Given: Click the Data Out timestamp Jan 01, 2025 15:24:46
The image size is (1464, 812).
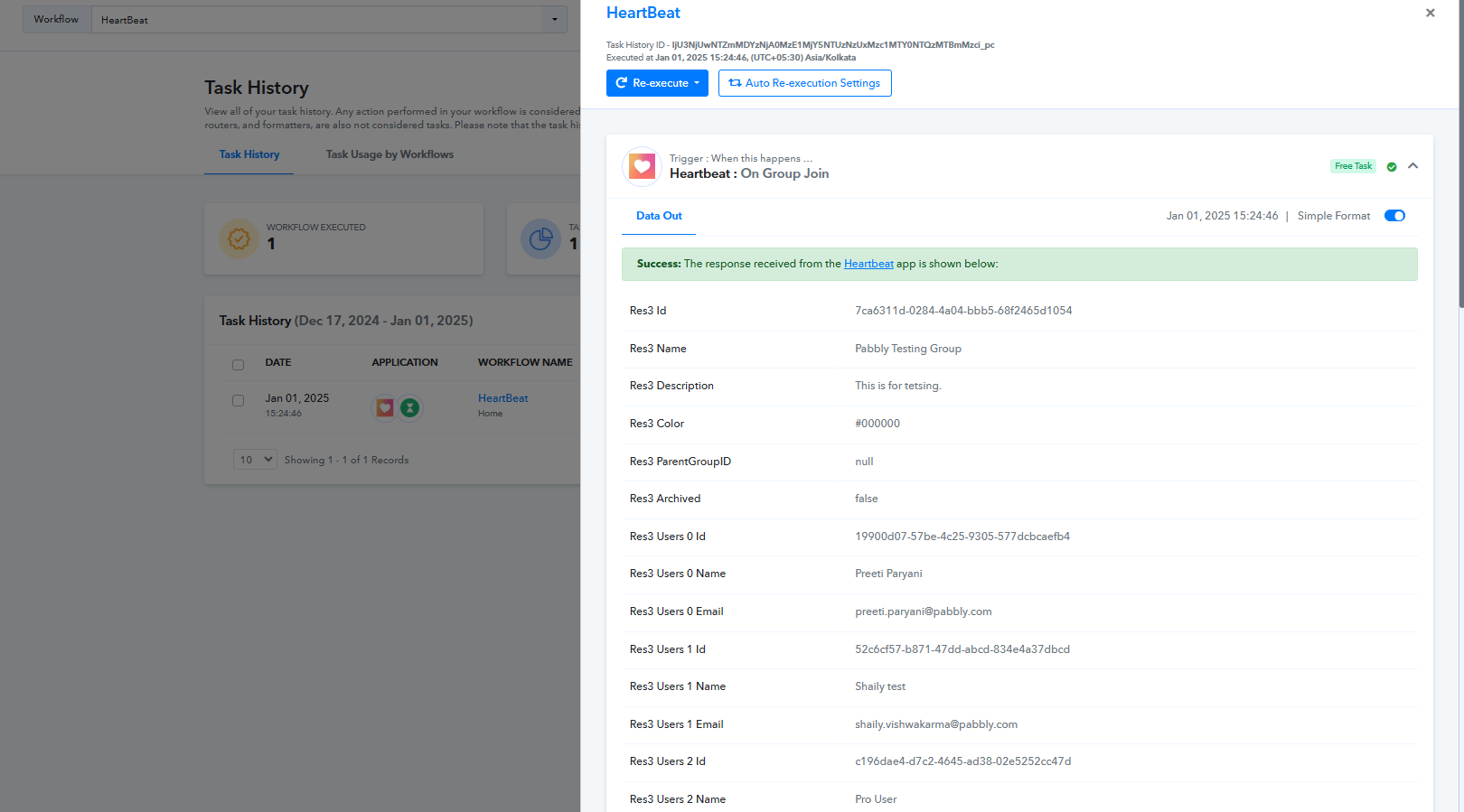Looking at the screenshot, I should point(1222,216).
